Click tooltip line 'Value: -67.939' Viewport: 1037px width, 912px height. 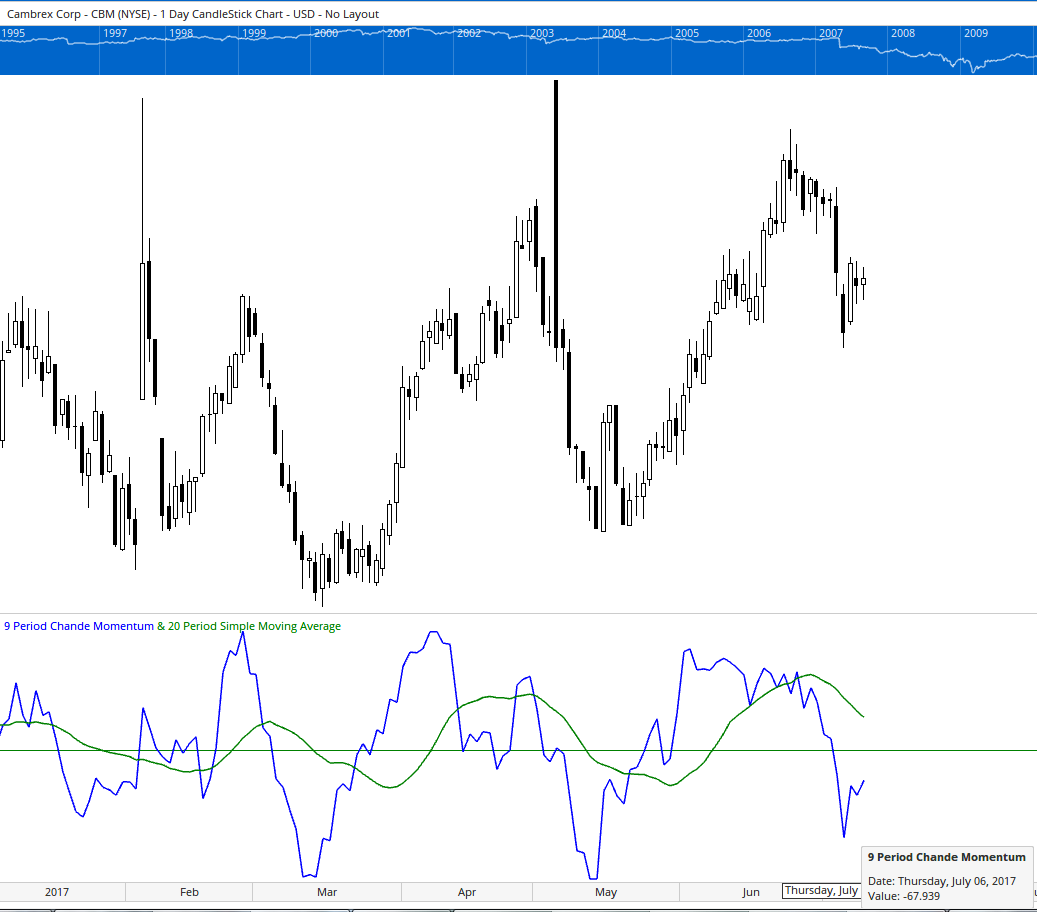(x=903, y=896)
